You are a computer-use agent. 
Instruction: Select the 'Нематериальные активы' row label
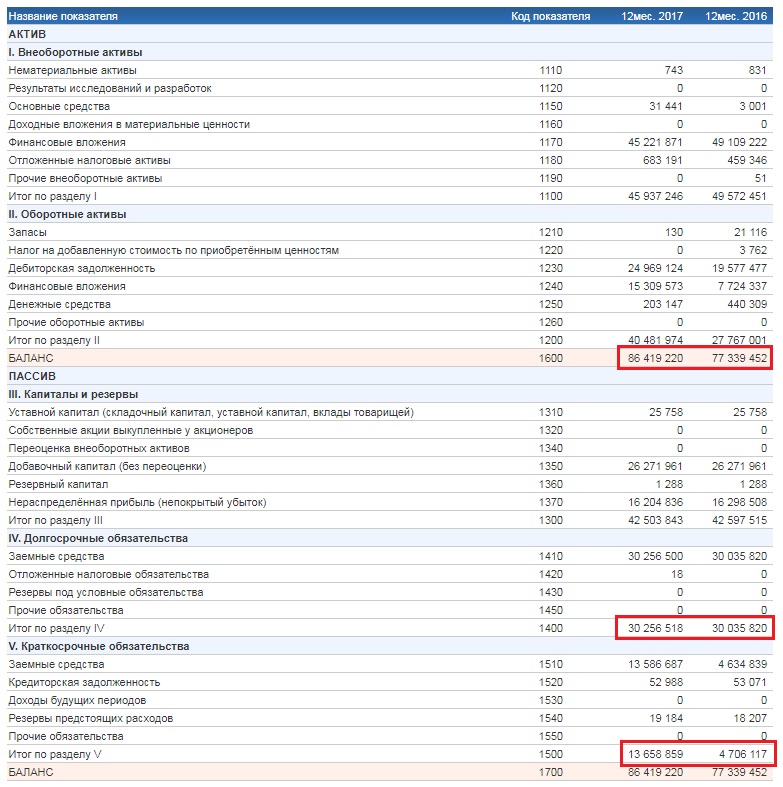click(72, 70)
